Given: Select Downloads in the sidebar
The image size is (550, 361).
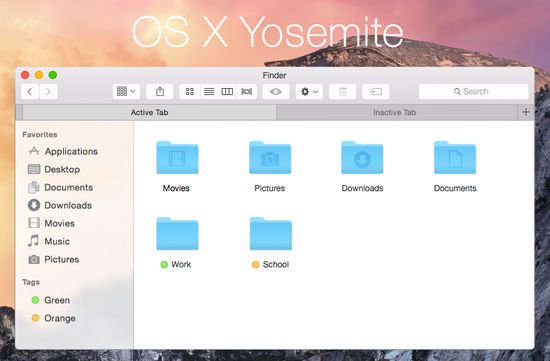Looking at the screenshot, I should [60, 205].
